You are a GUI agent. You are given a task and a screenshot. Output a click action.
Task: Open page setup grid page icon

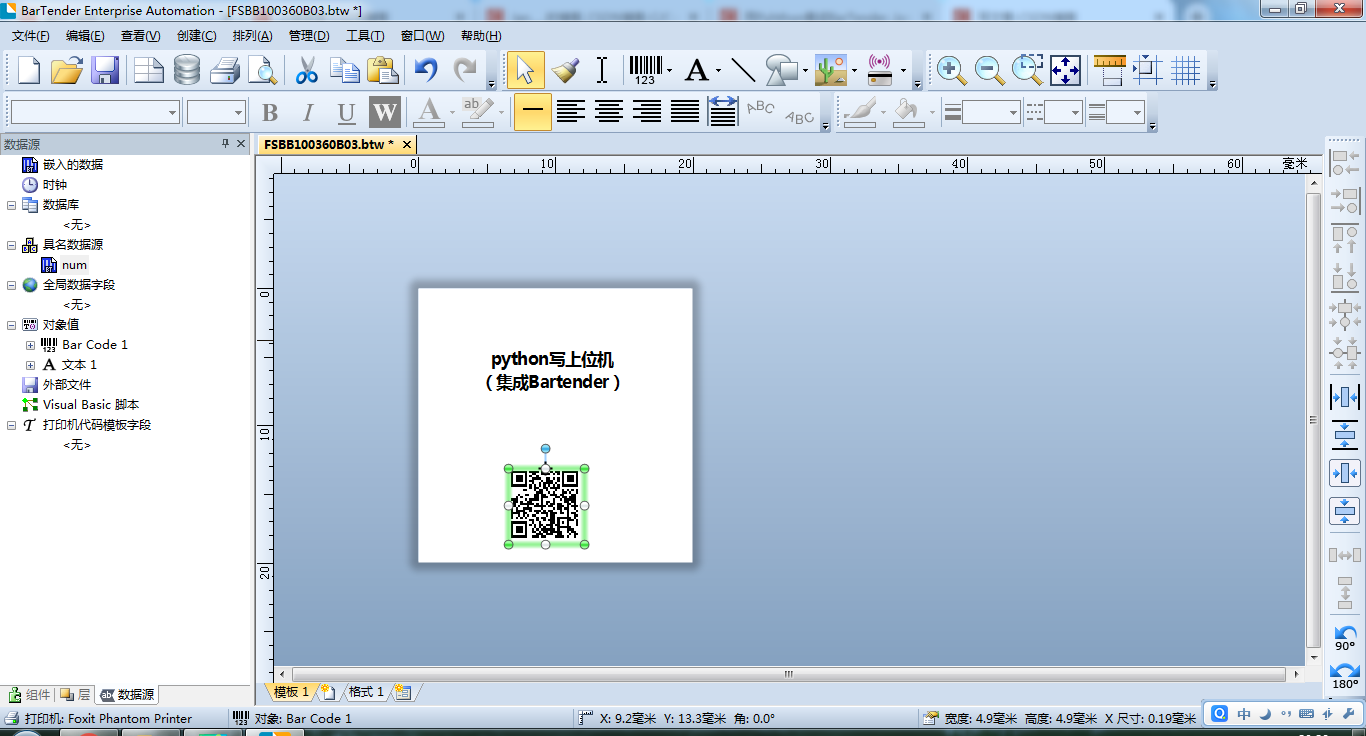pos(149,70)
